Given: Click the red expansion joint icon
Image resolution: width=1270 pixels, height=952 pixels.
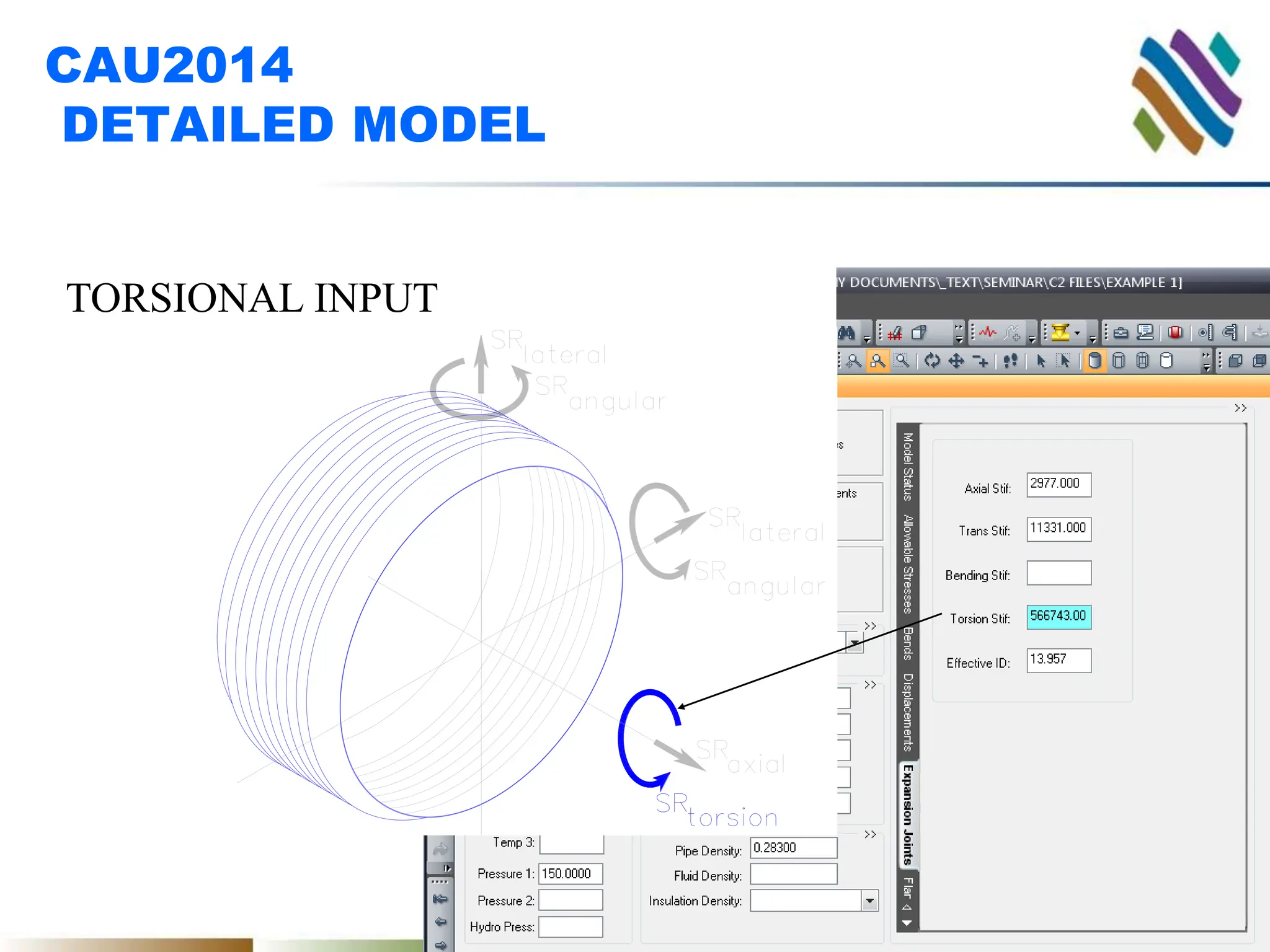Looking at the screenshot, I should (x=1175, y=333).
